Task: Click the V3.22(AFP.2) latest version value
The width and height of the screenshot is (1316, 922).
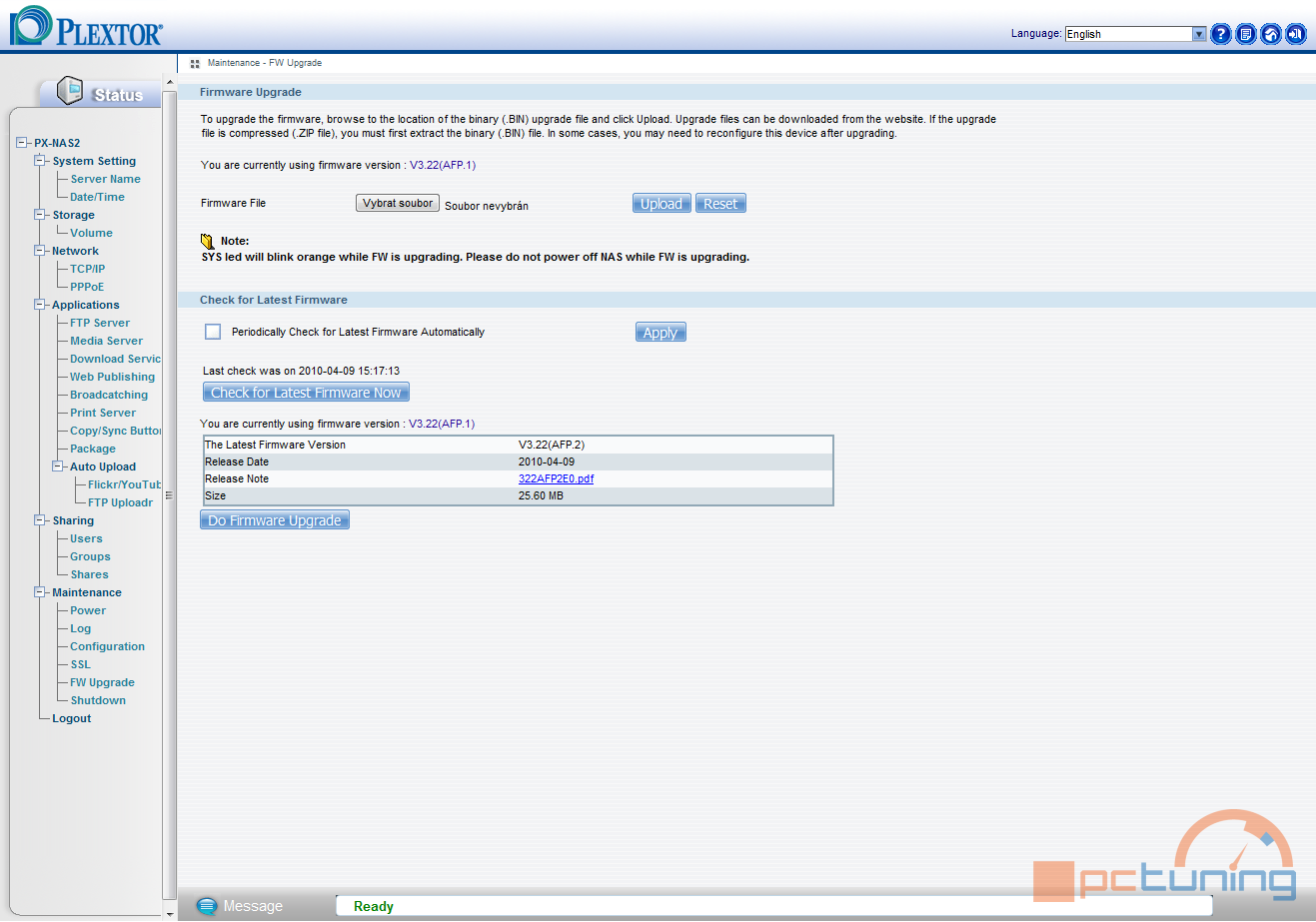Action: 552,445
